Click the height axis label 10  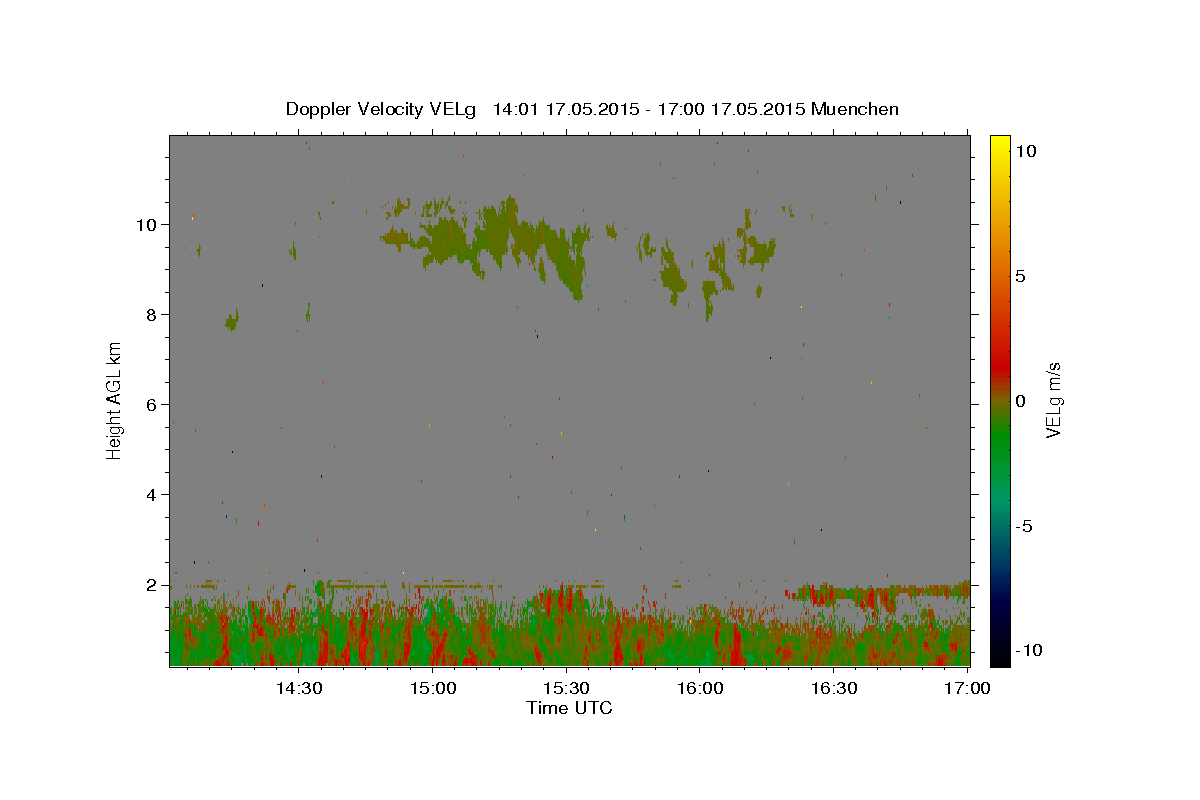coord(145,224)
